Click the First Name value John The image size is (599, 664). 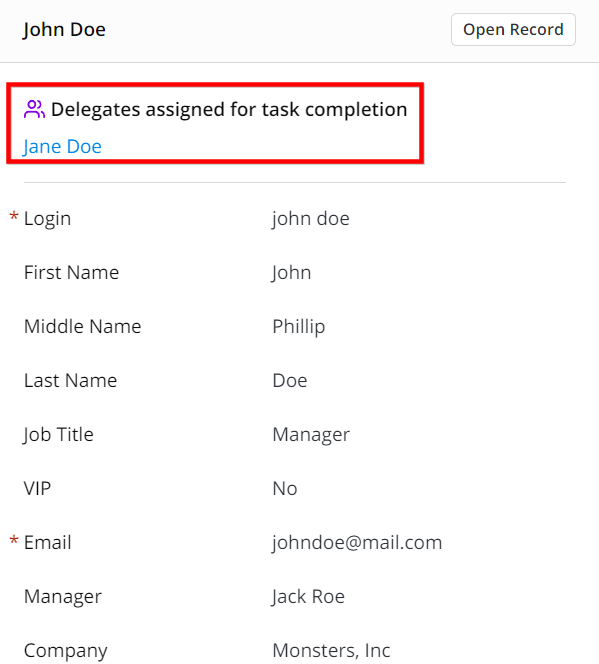292,273
